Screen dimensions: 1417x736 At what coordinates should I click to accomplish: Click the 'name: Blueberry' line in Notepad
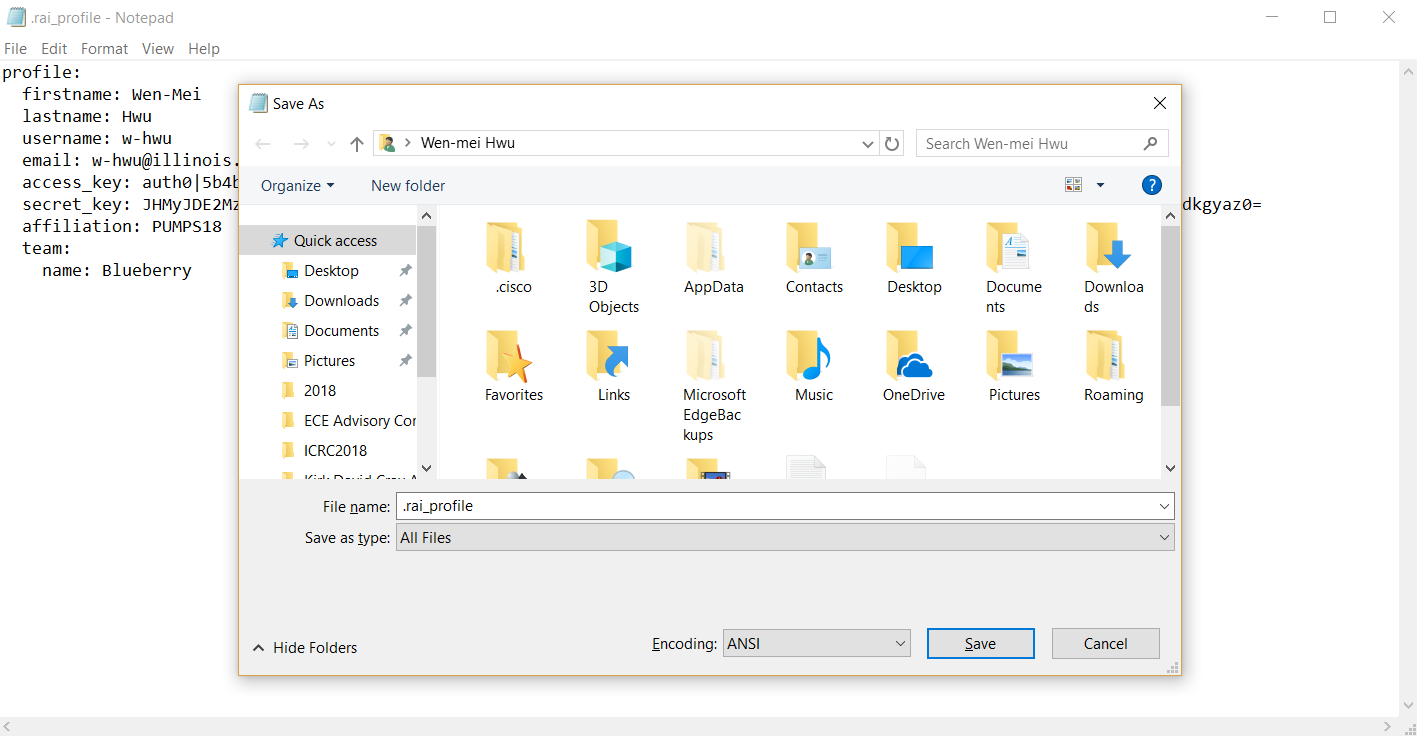coord(116,270)
